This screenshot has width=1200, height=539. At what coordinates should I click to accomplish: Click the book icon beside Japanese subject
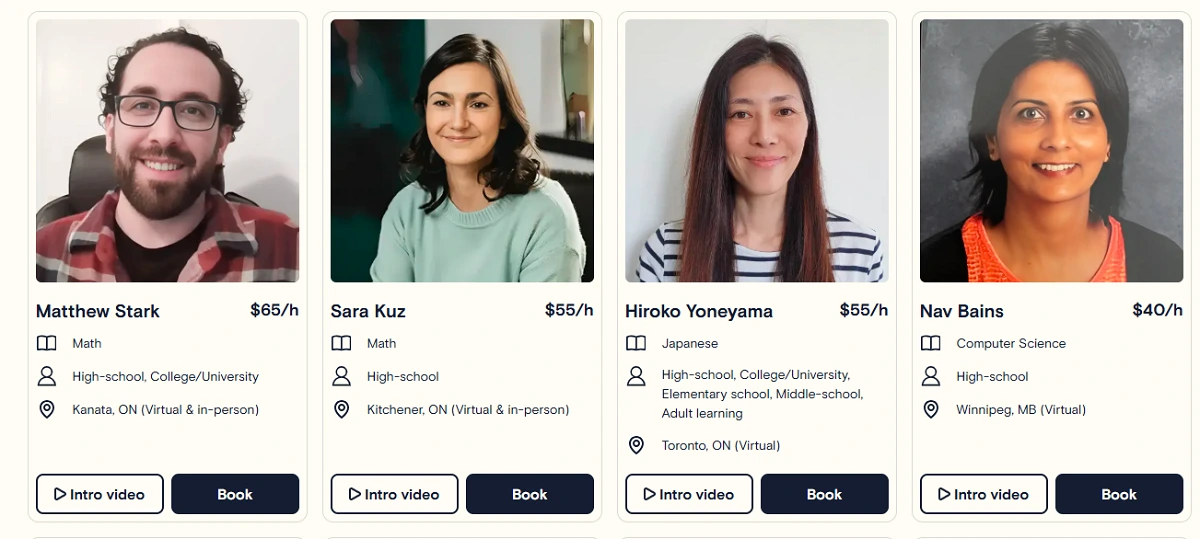pyautogui.click(x=636, y=343)
